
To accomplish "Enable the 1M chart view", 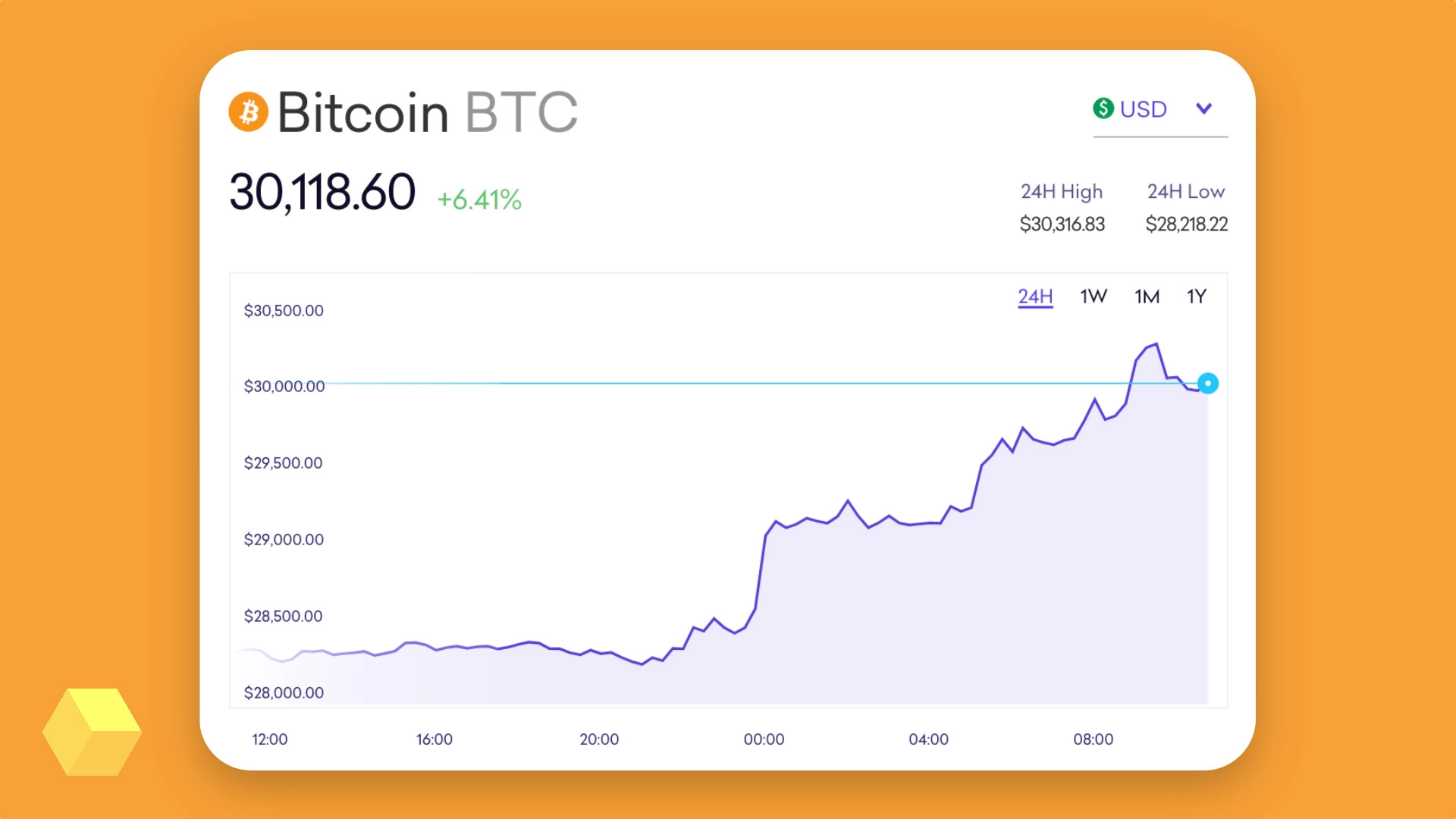I will click(1147, 297).
